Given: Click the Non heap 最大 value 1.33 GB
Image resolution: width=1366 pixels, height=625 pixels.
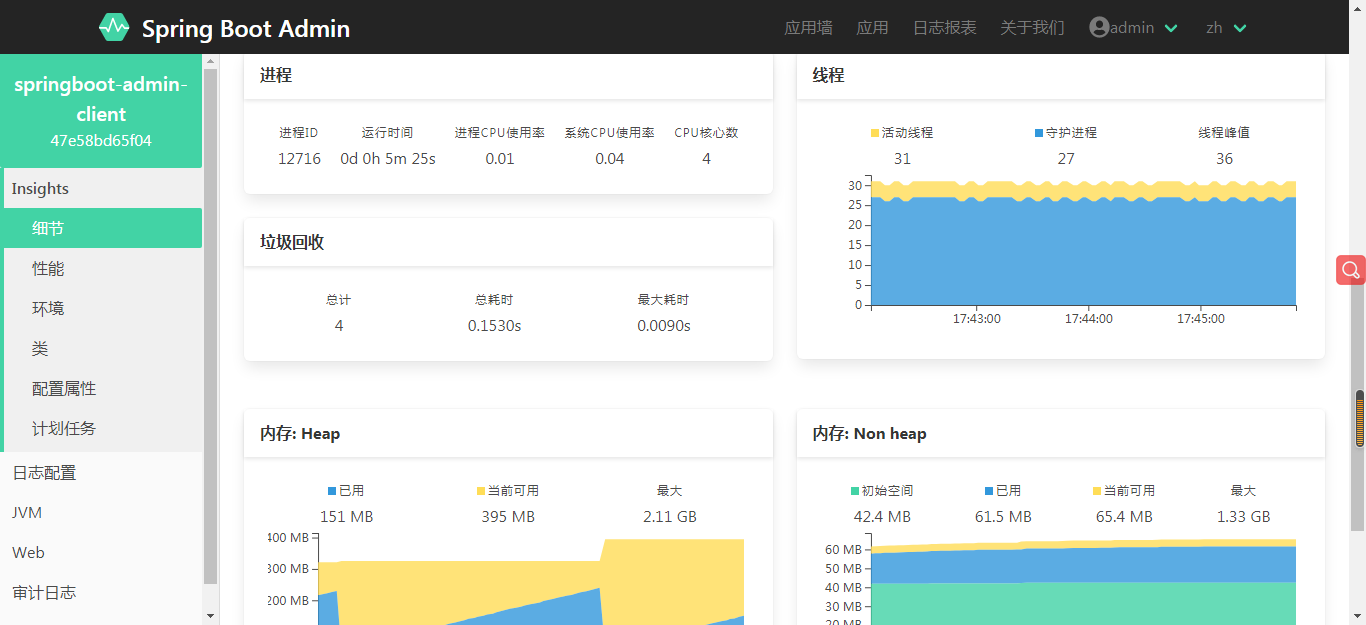Looking at the screenshot, I should click(x=1243, y=516).
